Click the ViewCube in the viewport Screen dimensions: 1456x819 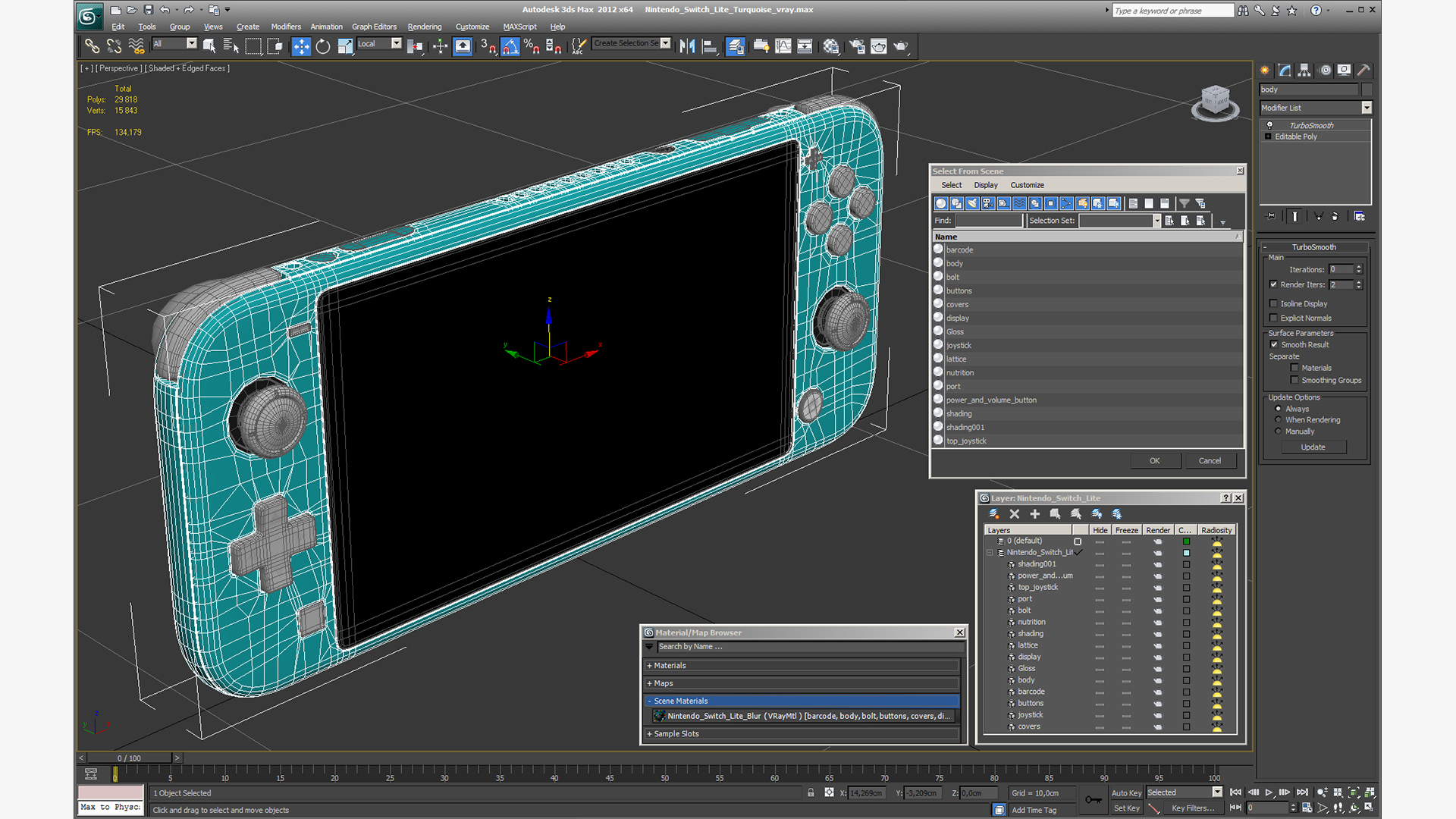[x=1215, y=102]
